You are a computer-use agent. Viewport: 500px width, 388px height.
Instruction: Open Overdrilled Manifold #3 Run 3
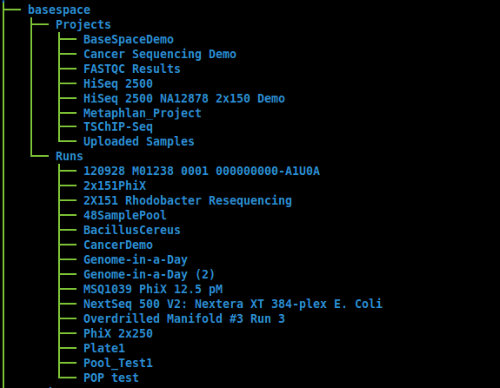pos(184,319)
